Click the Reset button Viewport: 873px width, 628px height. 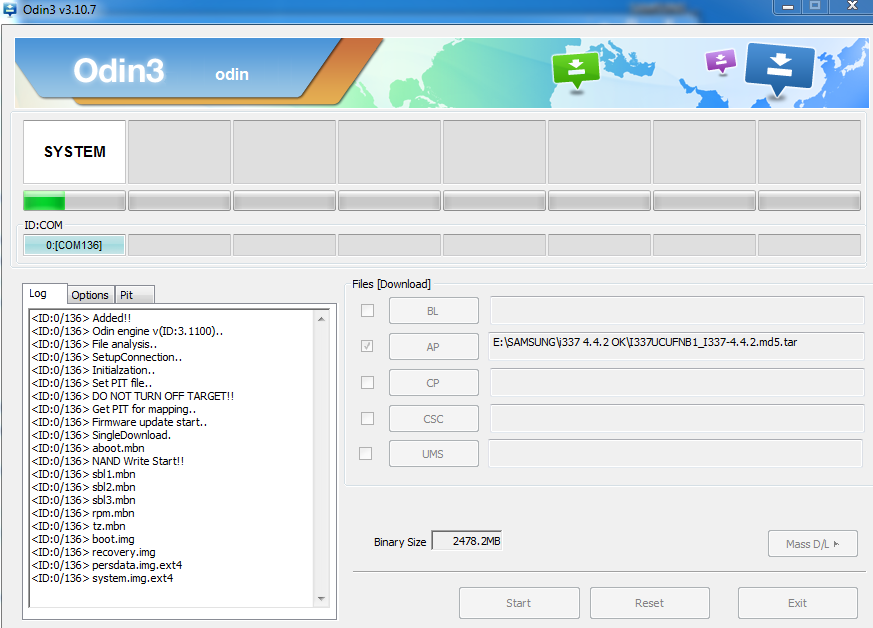[650, 603]
